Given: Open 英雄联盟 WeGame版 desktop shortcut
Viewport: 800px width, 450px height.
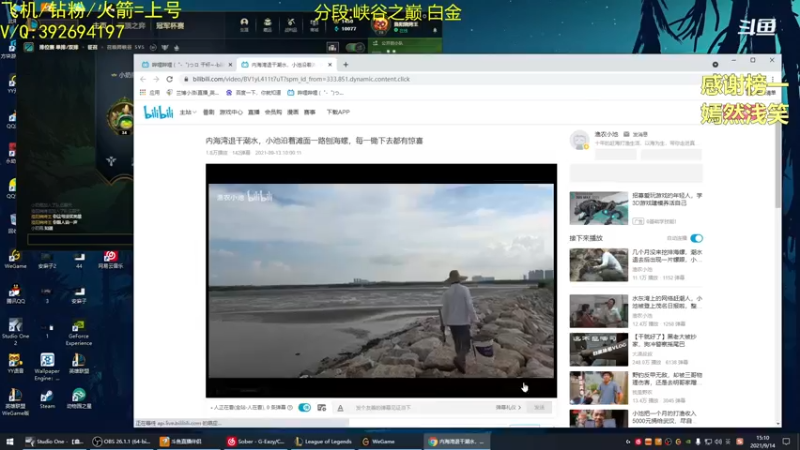Looking at the screenshot, I should tap(15, 402).
